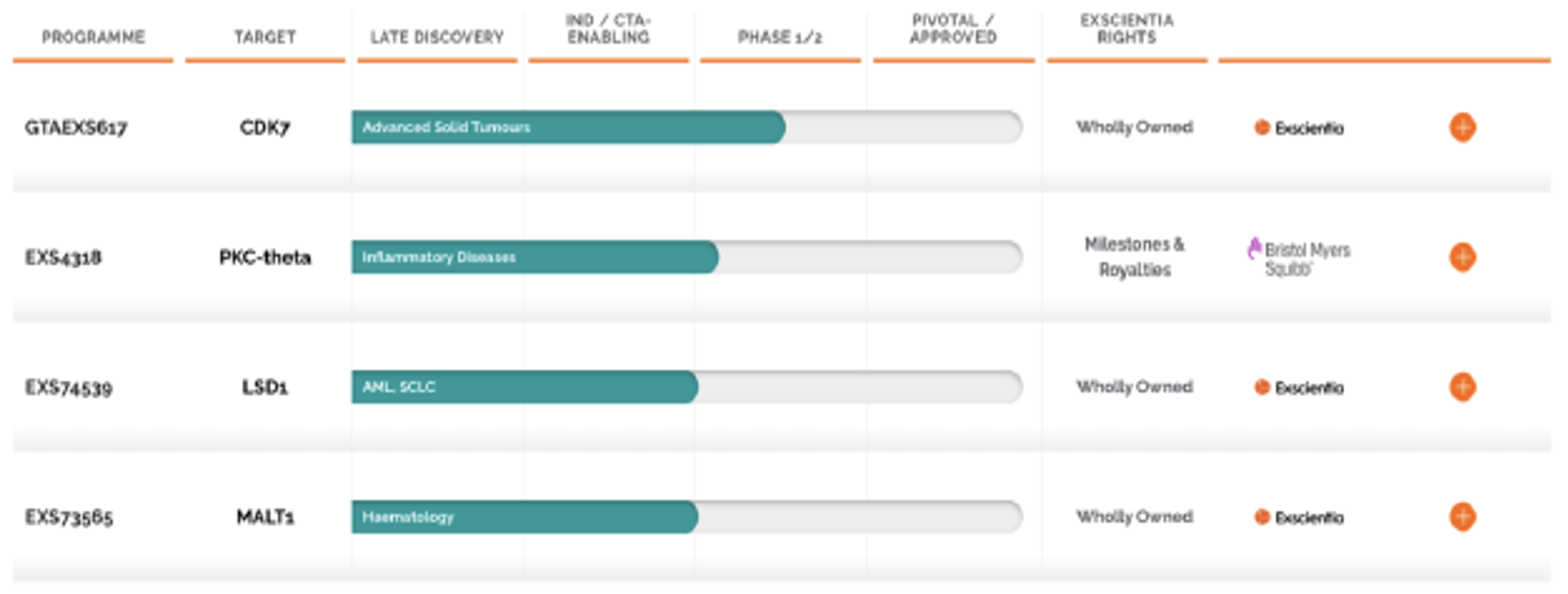Select the Programme column header
Image resolution: width=1568 pixels, height=594 pixels.
(x=93, y=38)
